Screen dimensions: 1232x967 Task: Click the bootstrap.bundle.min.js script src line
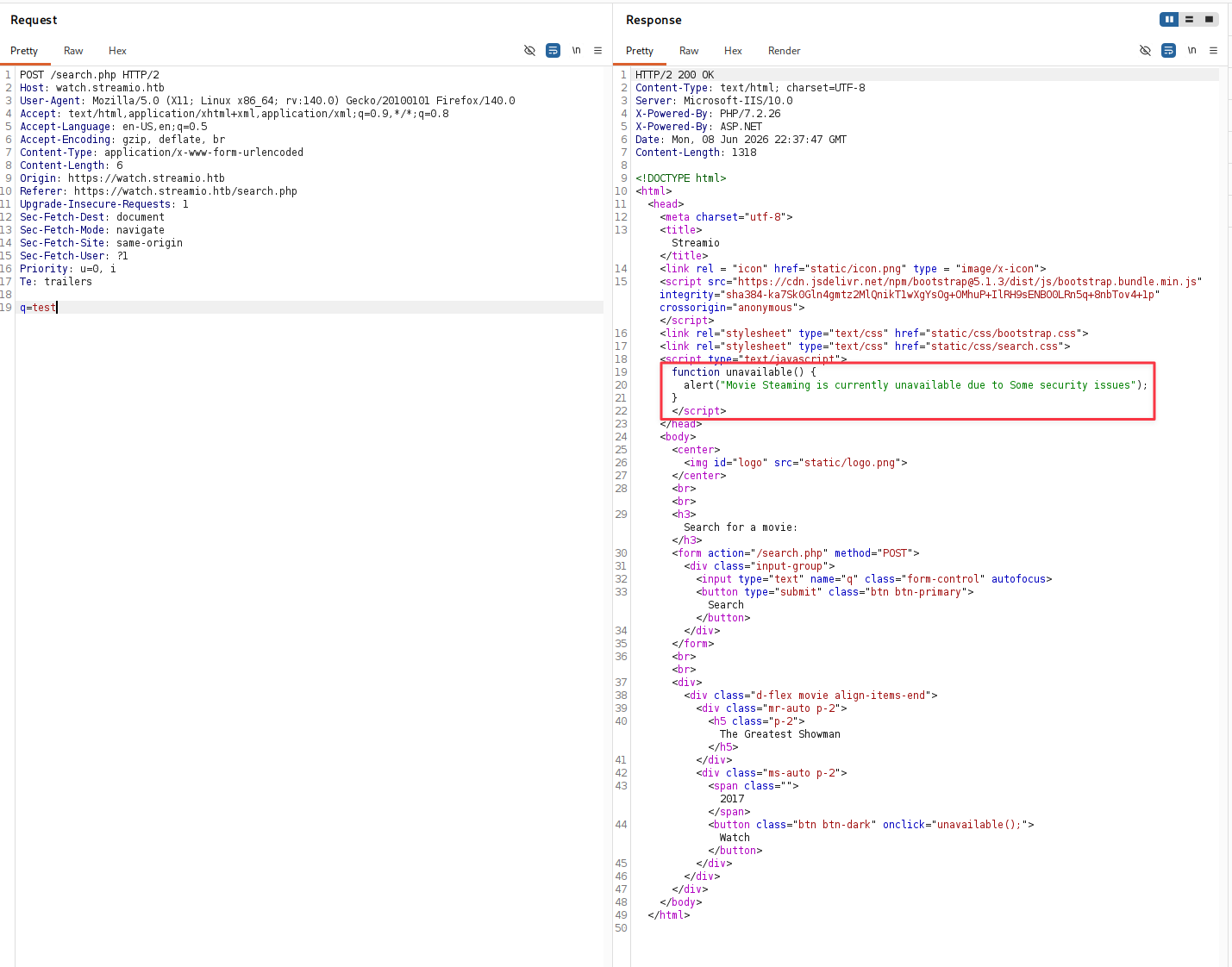click(931, 282)
